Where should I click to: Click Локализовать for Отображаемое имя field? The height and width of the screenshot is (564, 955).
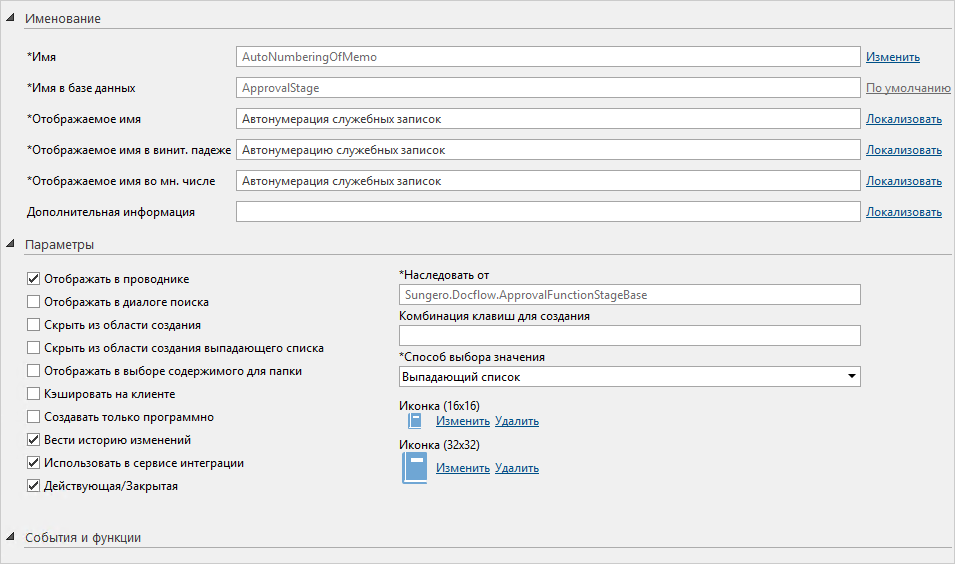click(x=903, y=119)
